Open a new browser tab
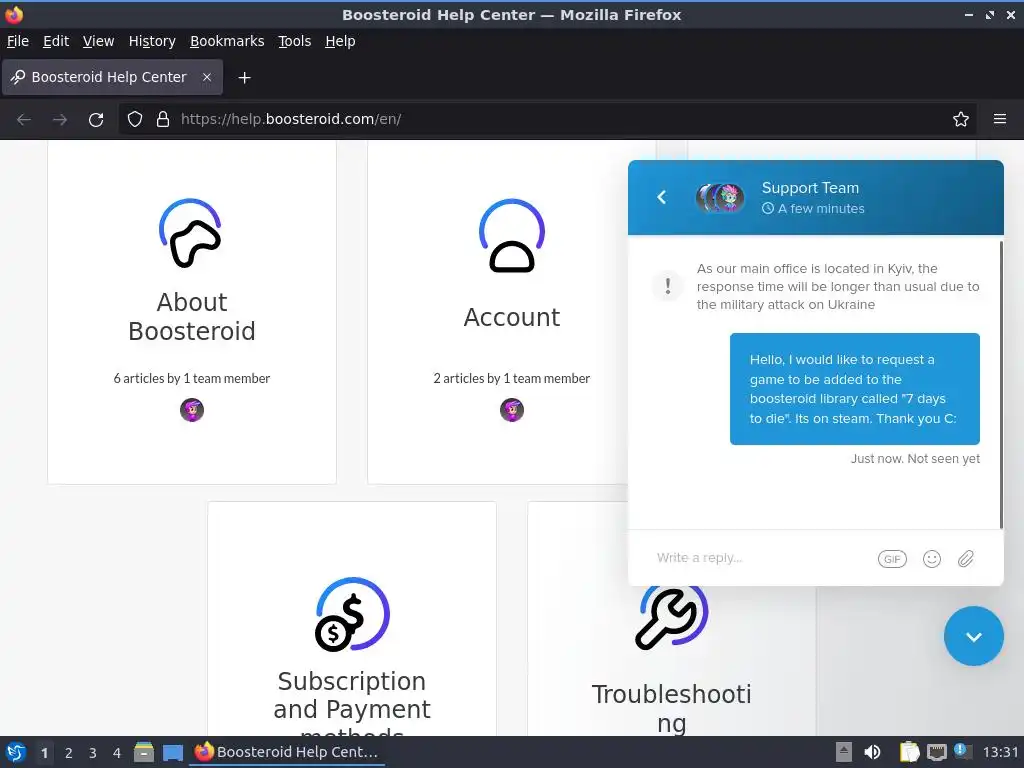This screenshot has width=1024, height=768. (244, 78)
